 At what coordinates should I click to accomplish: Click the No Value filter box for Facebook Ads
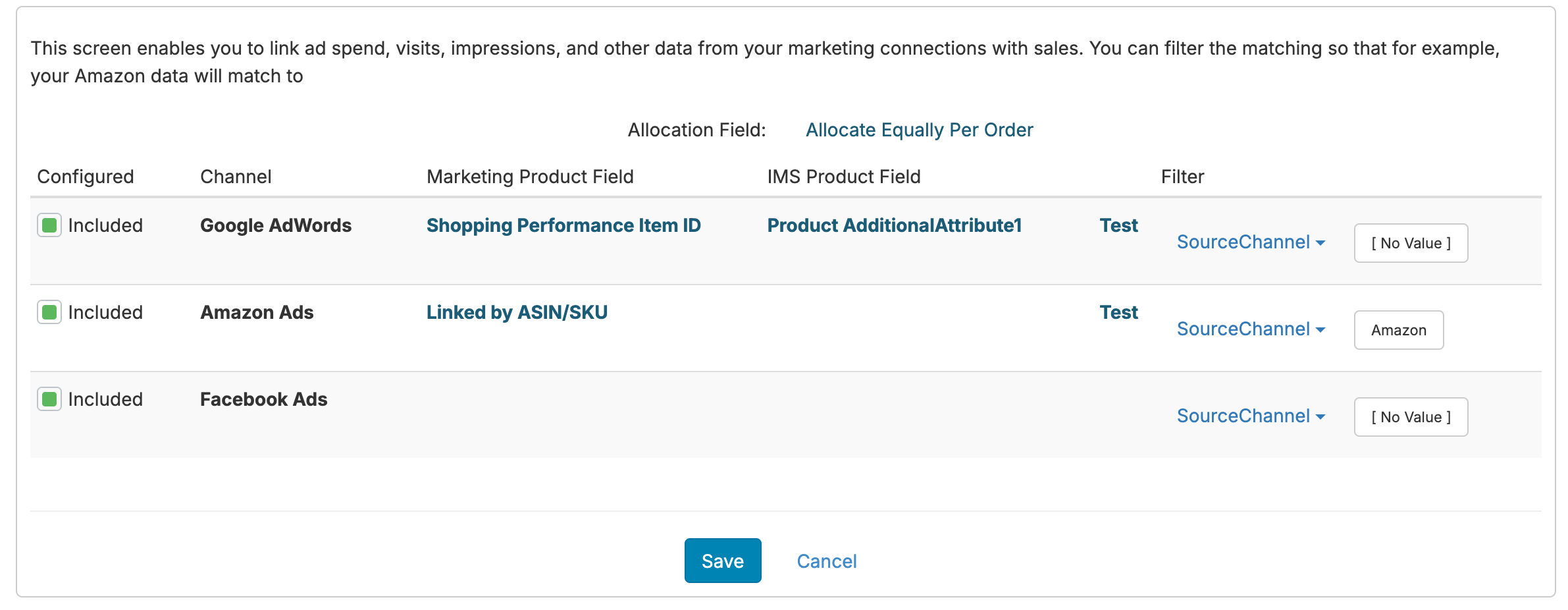[x=1410, y=417]
